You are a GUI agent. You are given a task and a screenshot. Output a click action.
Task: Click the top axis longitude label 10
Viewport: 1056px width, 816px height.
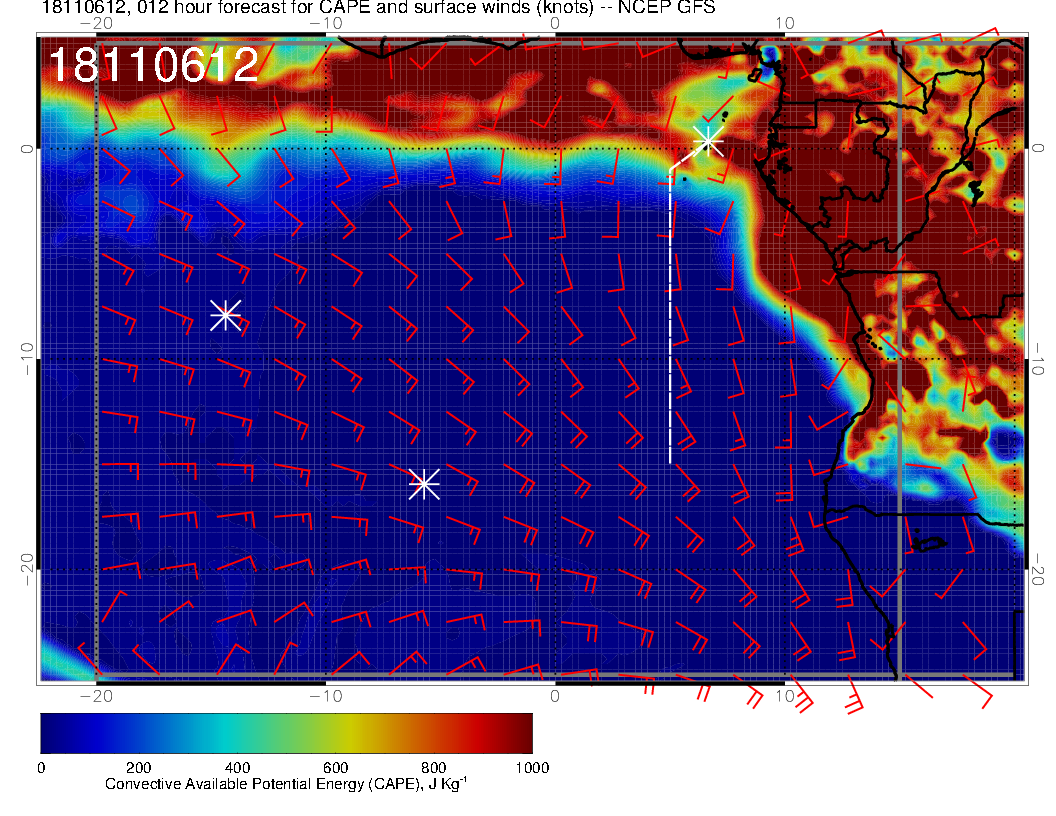point(785,23)
